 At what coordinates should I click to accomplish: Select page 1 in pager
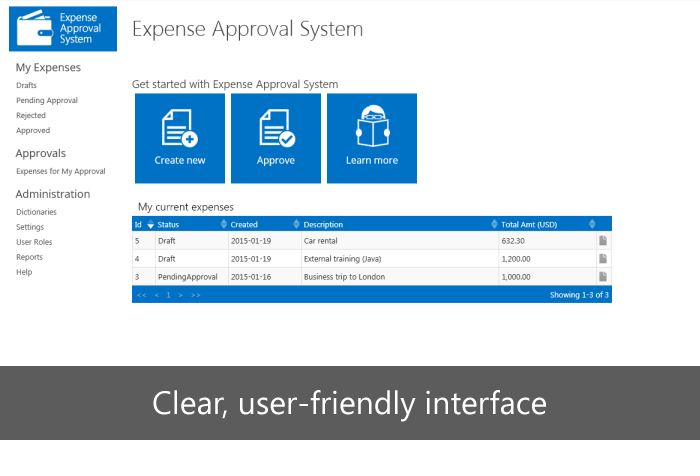point(168,295)
